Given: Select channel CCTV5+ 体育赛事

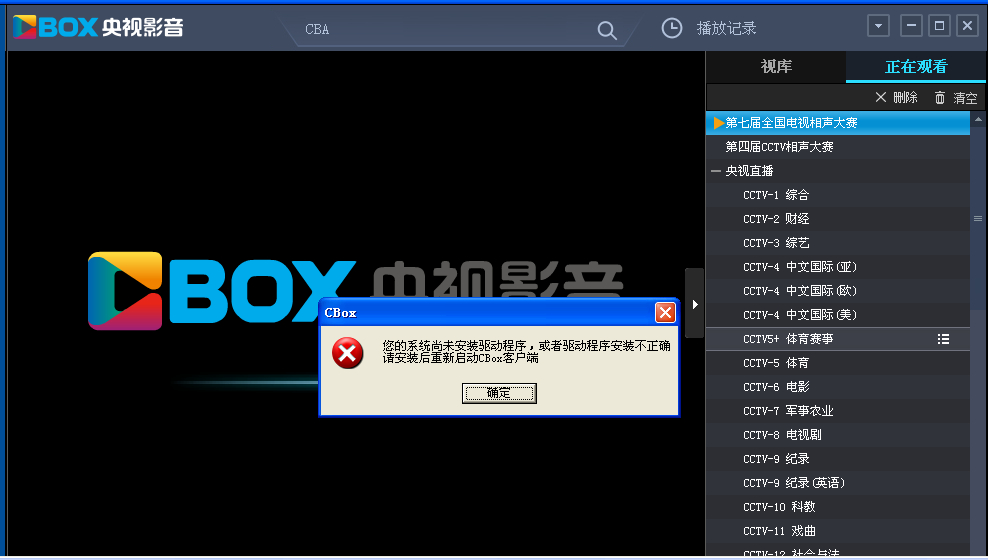Looking at the screenshot, I should [x=838, y=339].
